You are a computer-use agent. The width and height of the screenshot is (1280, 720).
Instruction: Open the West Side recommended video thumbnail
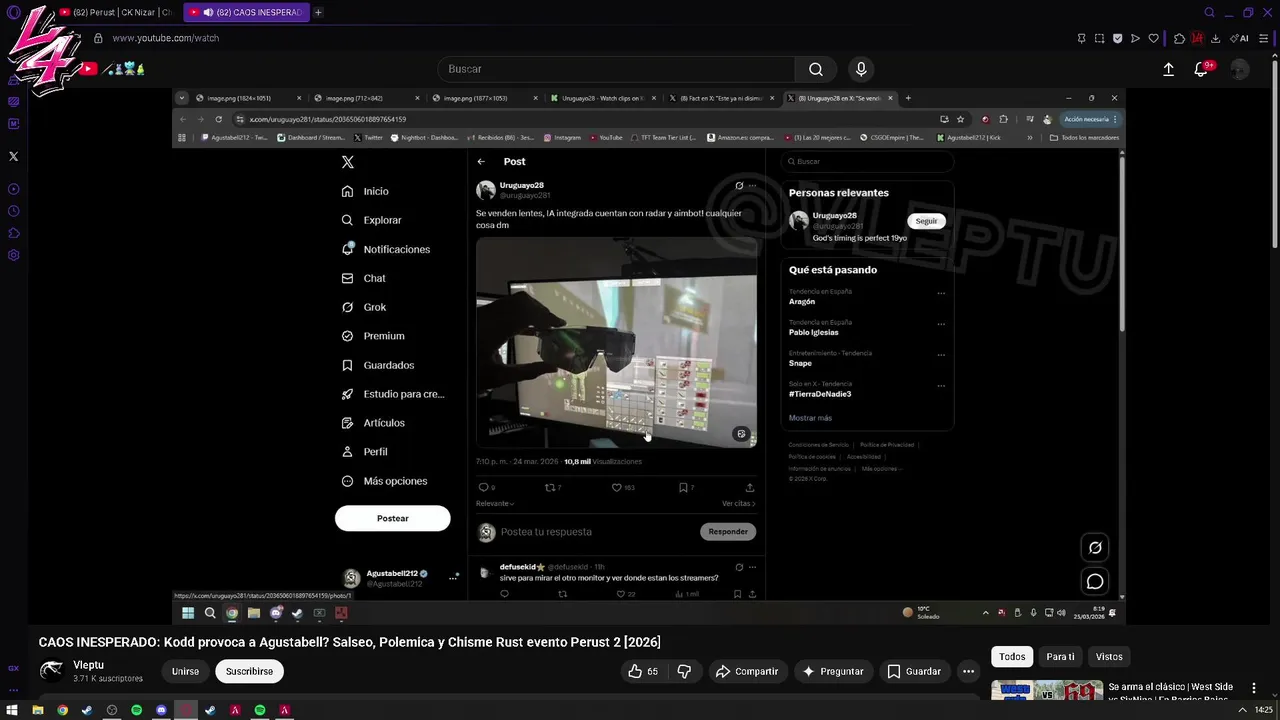1047,690
